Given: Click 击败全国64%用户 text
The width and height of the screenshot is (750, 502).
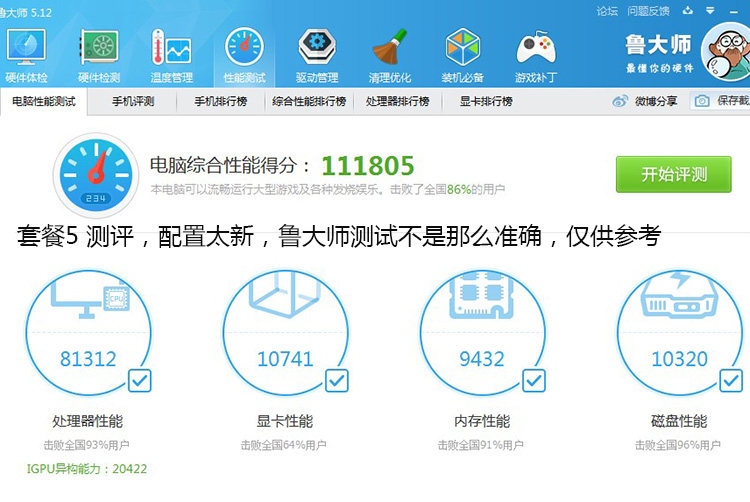Looking at the screenshot, I should click(x=284, y=445).
